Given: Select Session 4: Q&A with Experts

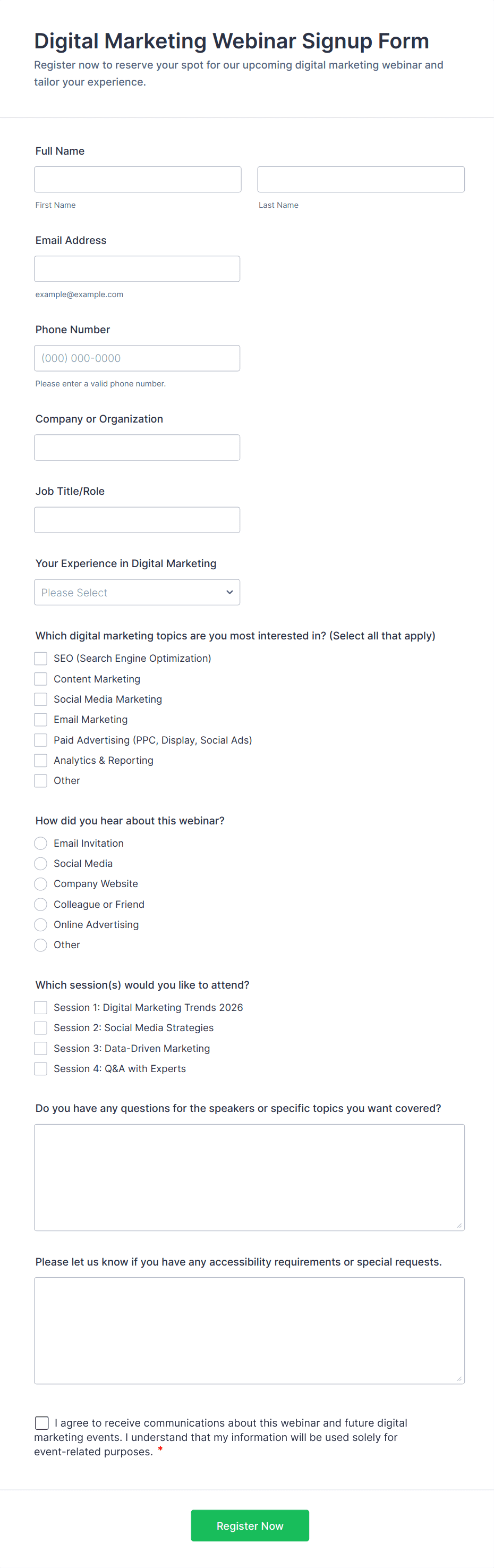Looking at the screenshot, I should (40, 1068).
